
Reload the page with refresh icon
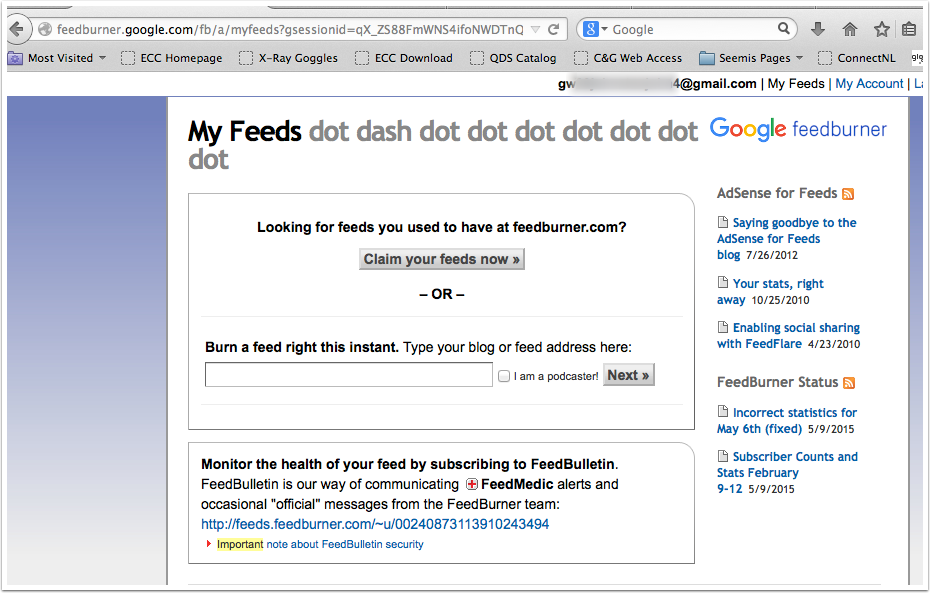click(x=553, y=29)
